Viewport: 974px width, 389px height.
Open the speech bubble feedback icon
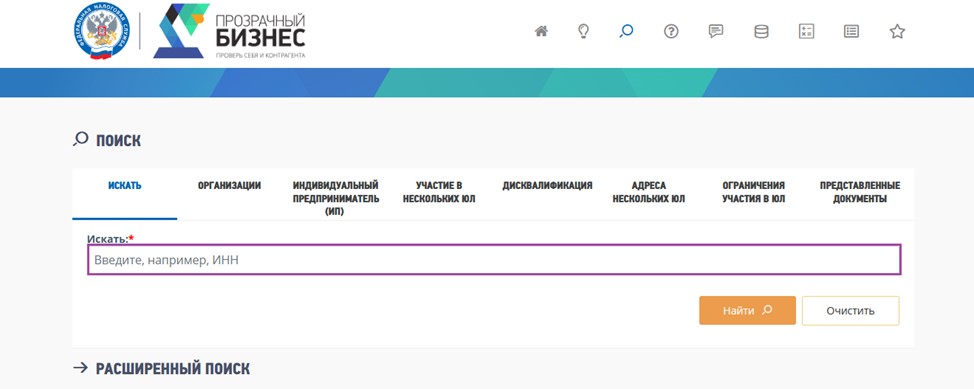click(716, 31)
